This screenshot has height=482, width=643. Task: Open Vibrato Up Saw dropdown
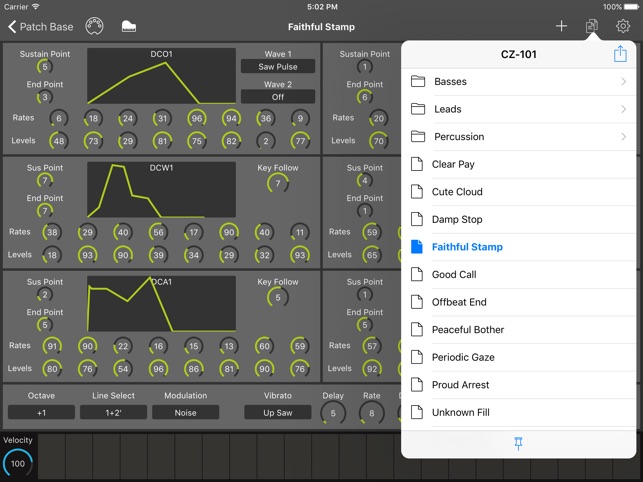tap(278, 412)
